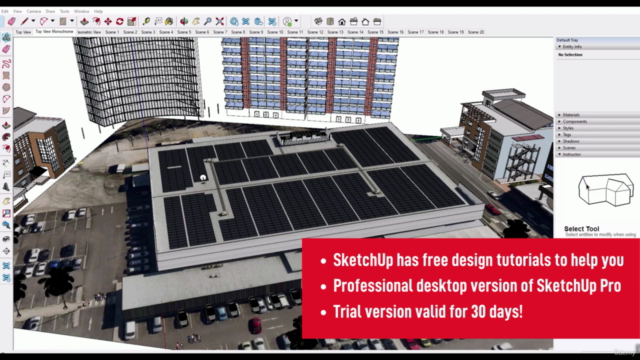
Task: Collapse the Instructor panel
Action: point(597,154)
